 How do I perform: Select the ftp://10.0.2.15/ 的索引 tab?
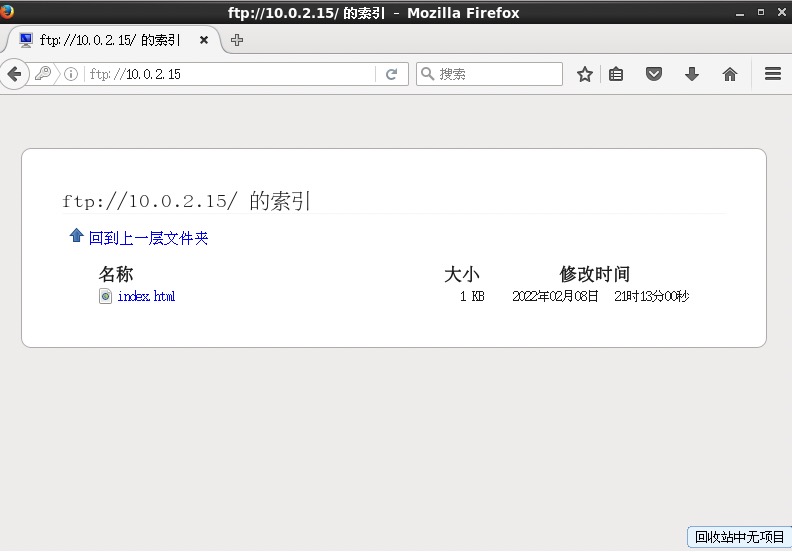click(x=112, y=40)
